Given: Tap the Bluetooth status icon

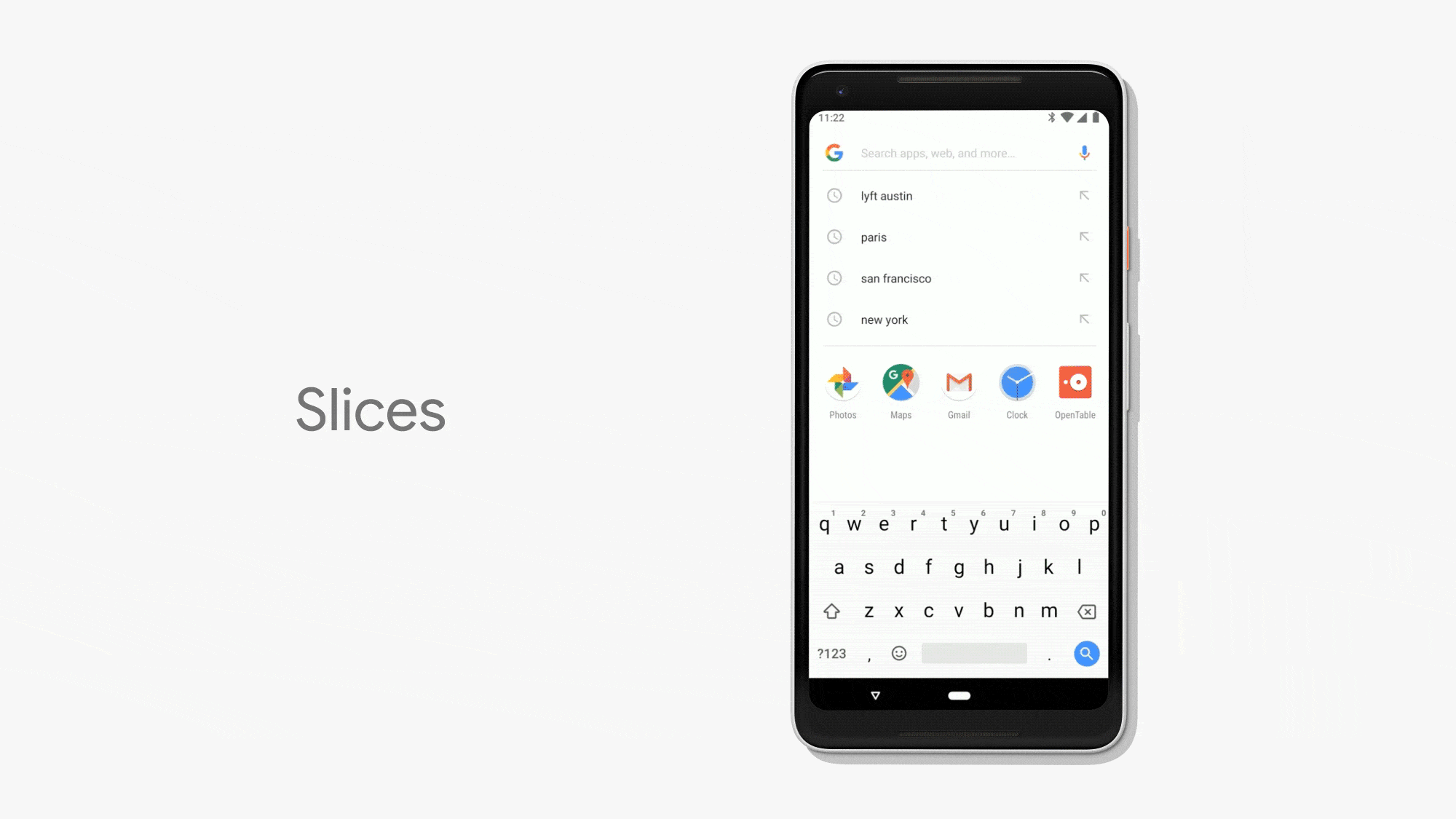Looking at the screenshot, I should pyautogui.click(x=1051, y=117).
